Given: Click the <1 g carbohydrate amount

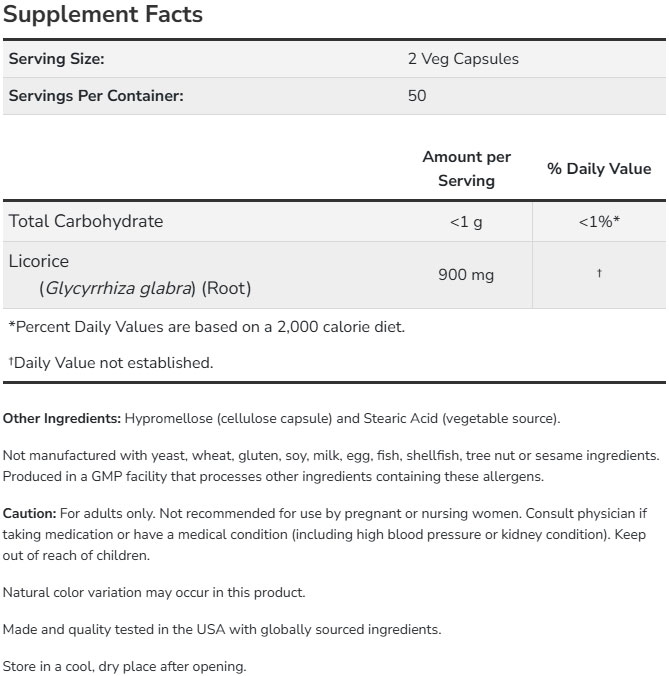Looking at the screenshot, I should point(466,222).
